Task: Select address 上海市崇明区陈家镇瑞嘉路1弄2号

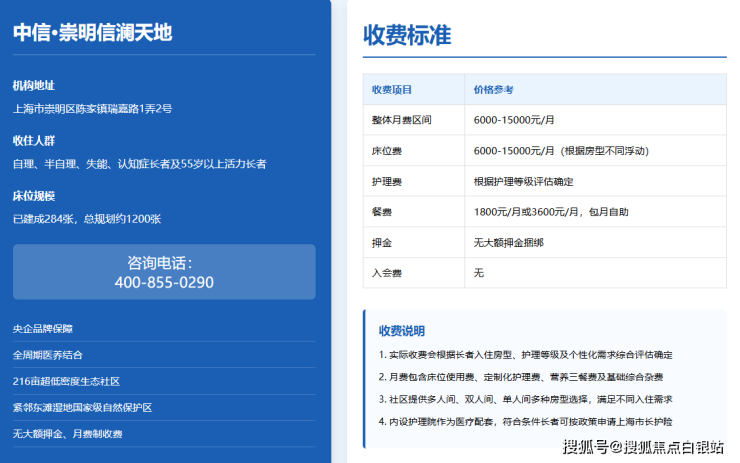Action: [92, 109]
